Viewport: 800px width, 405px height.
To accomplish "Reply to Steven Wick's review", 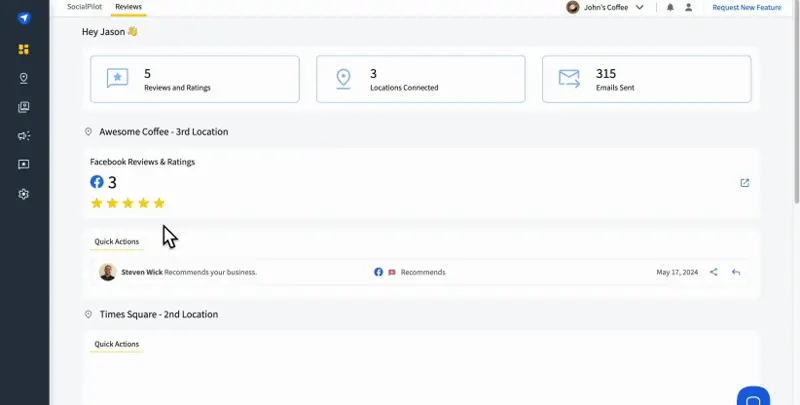I will click(736, 272).
